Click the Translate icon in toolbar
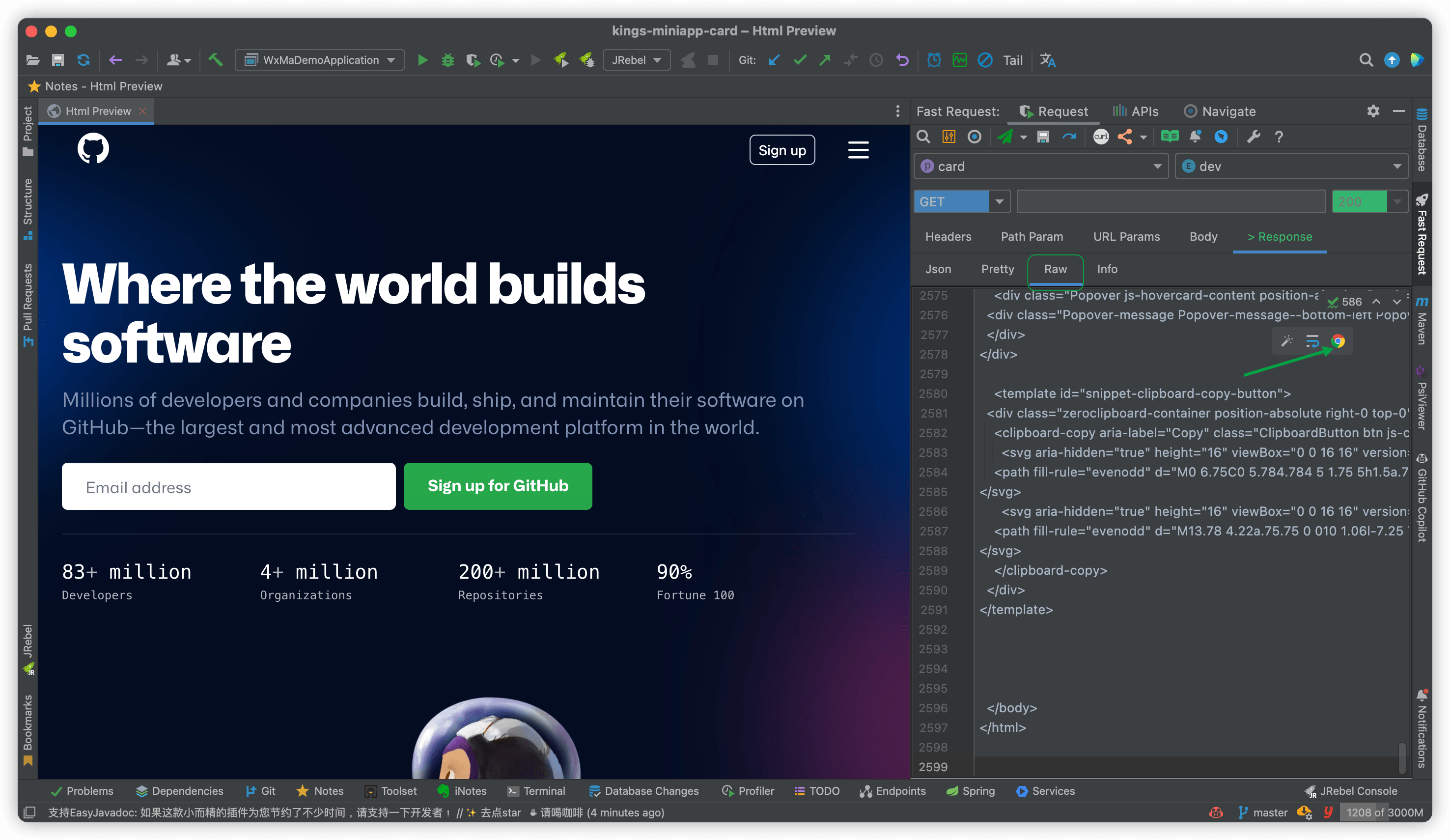 1047,60
